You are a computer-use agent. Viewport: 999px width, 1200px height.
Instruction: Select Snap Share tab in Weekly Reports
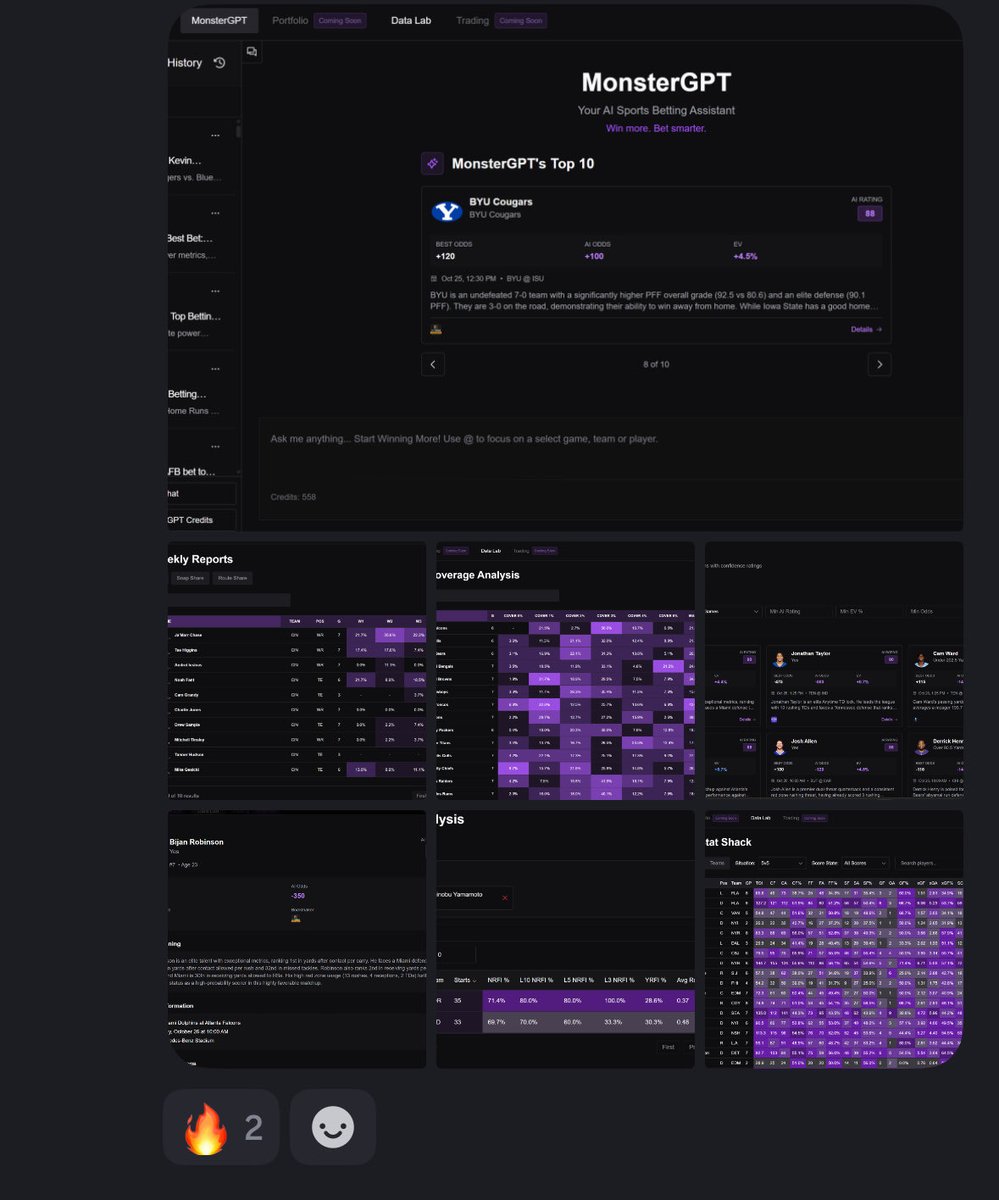pos(190,578)
